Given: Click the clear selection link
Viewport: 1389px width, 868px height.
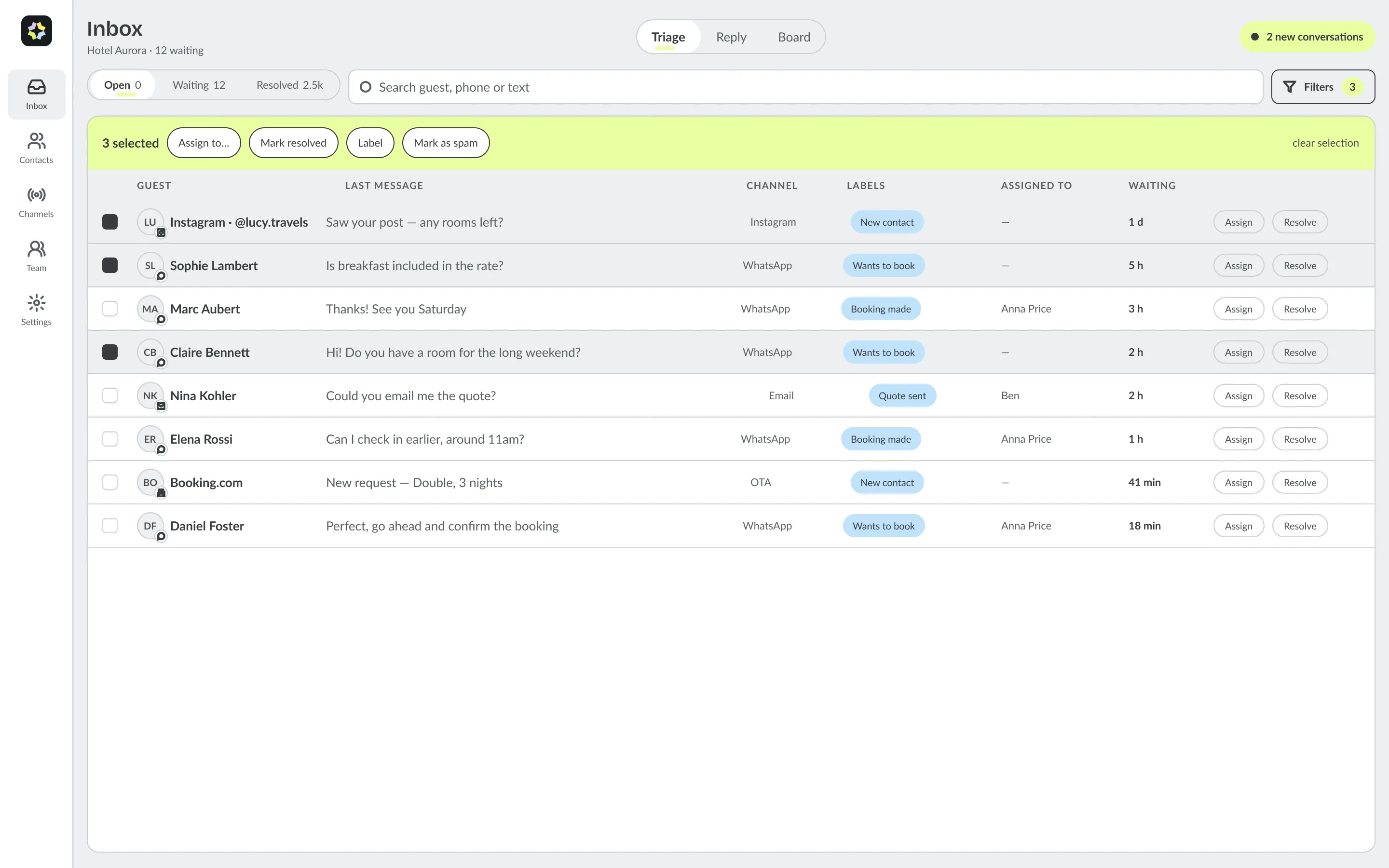Looking at the screenshot, I should pos(1325,143).
